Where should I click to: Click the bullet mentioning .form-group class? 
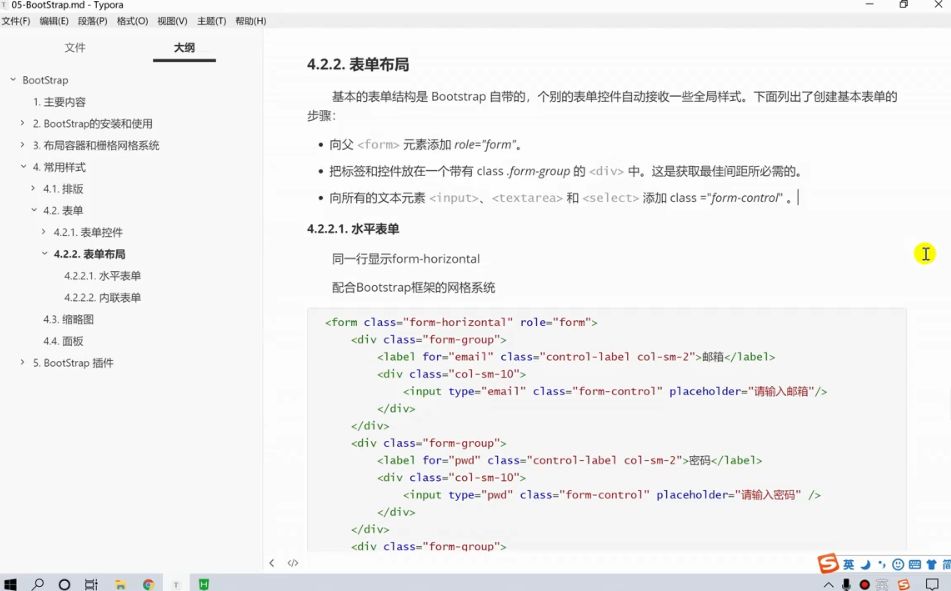click(x=566, y=171)
